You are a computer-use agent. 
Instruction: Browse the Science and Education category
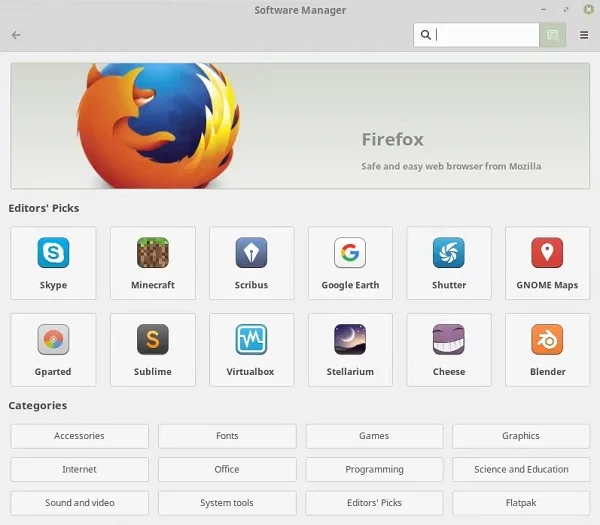[521, 469]
